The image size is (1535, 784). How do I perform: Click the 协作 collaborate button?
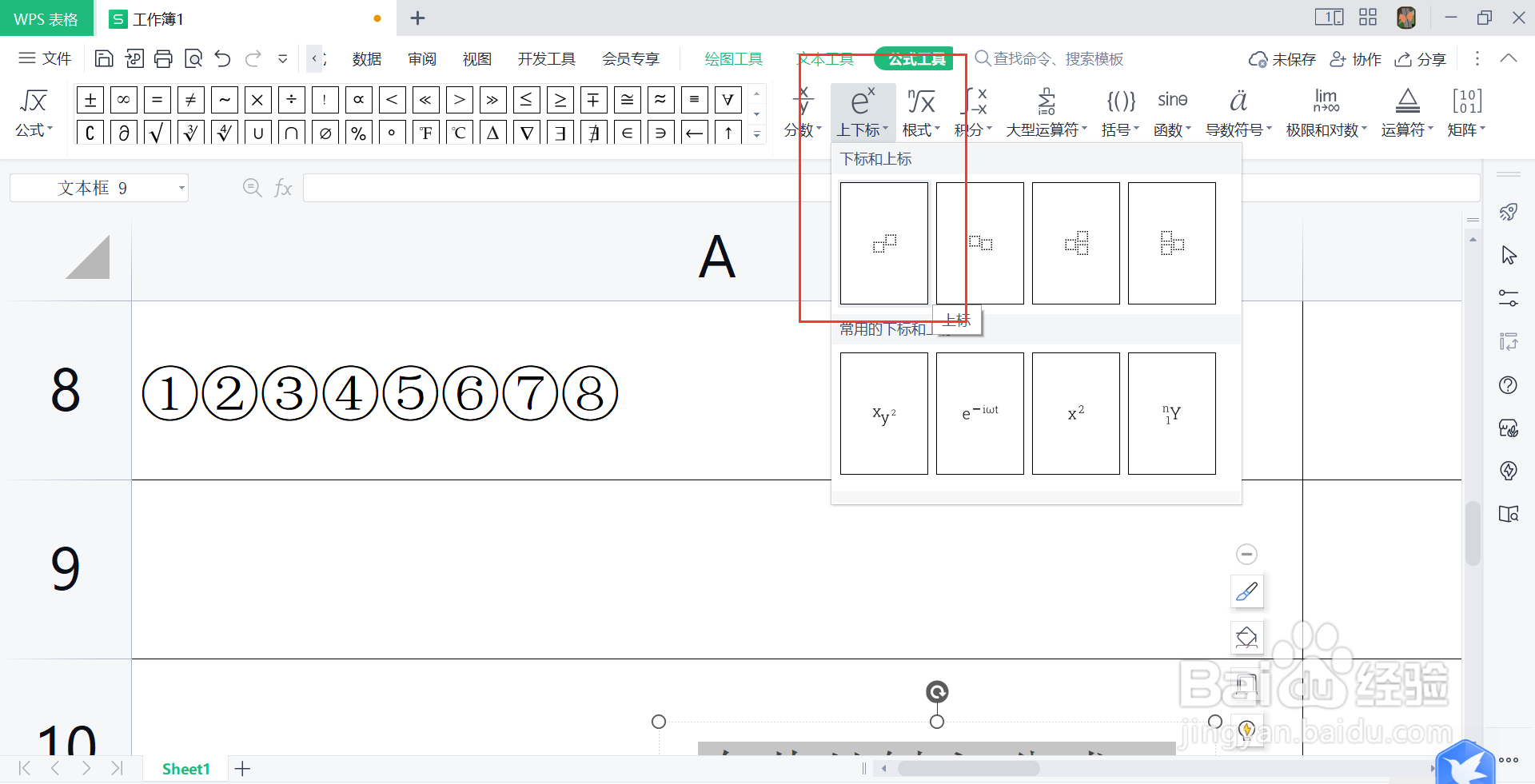[x=1356, y=59]
